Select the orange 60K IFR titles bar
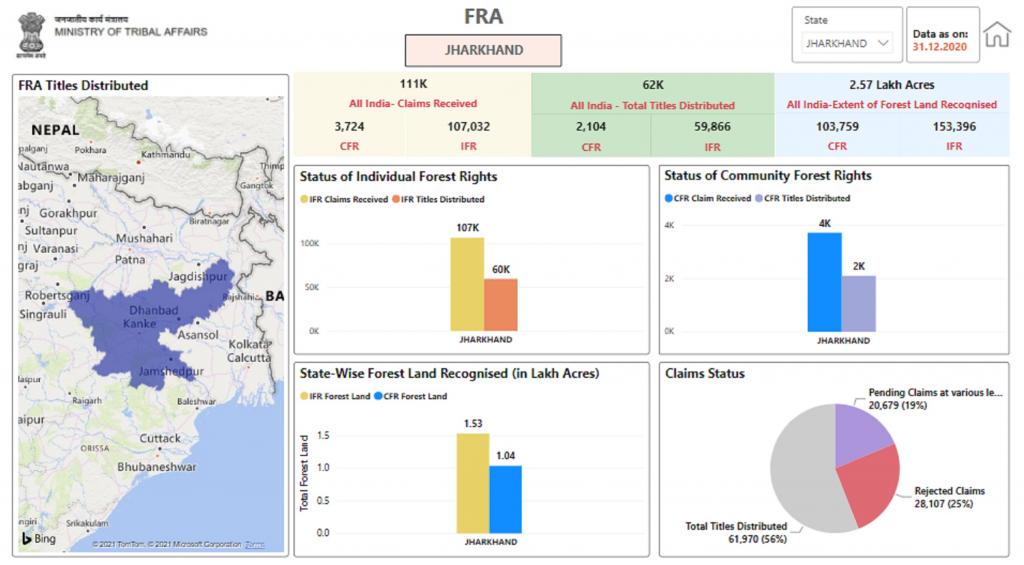The height and width of the screenshot is (565, 1024). [x=501, y=304]
